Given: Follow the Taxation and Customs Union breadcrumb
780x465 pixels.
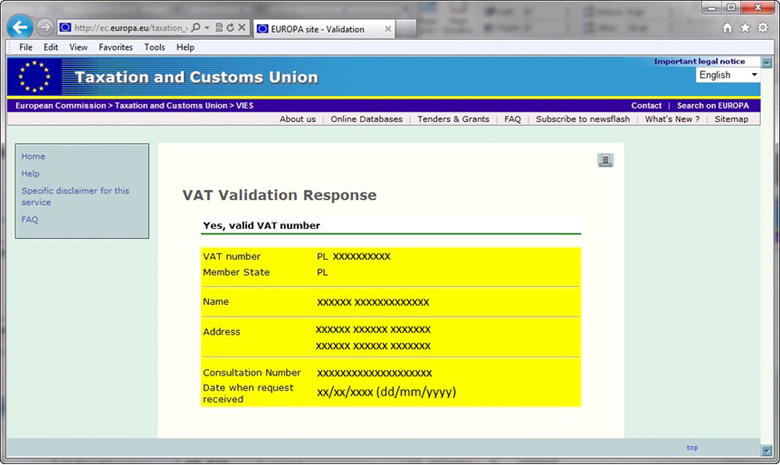Looking at the screenshot, I should tap(171, 105).
